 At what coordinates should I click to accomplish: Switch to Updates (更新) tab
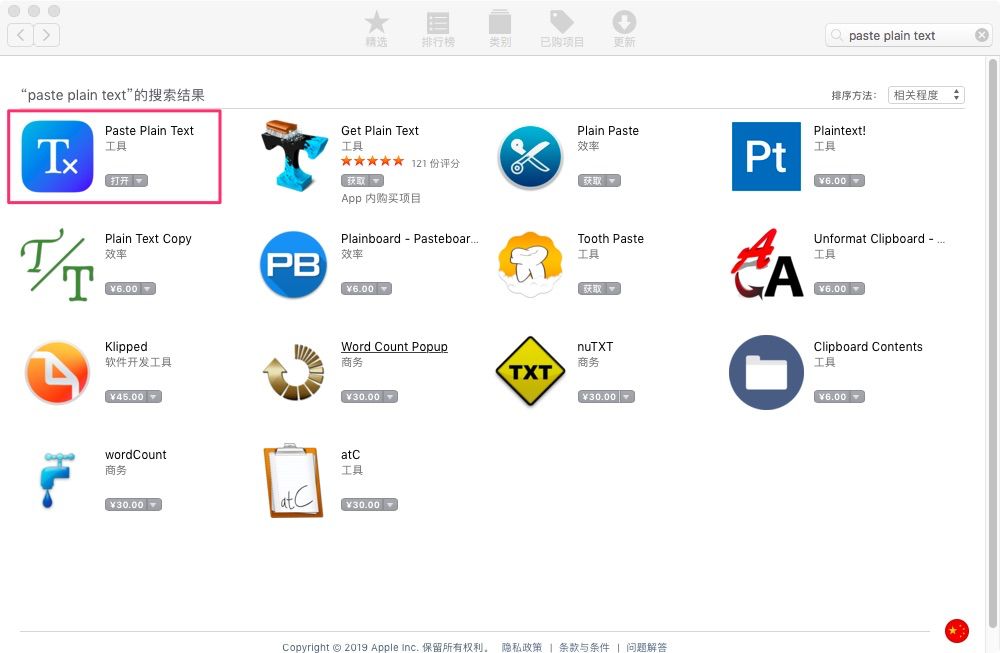(624, 29)
